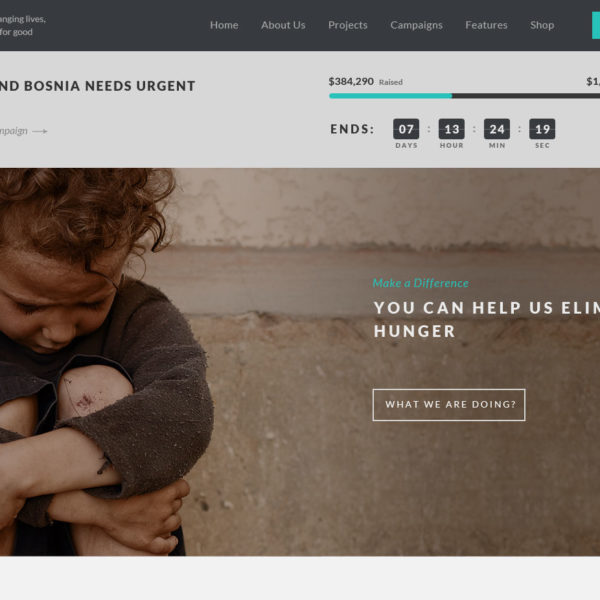
Task: Click the 13 hour countdown box
Action: 452,129
